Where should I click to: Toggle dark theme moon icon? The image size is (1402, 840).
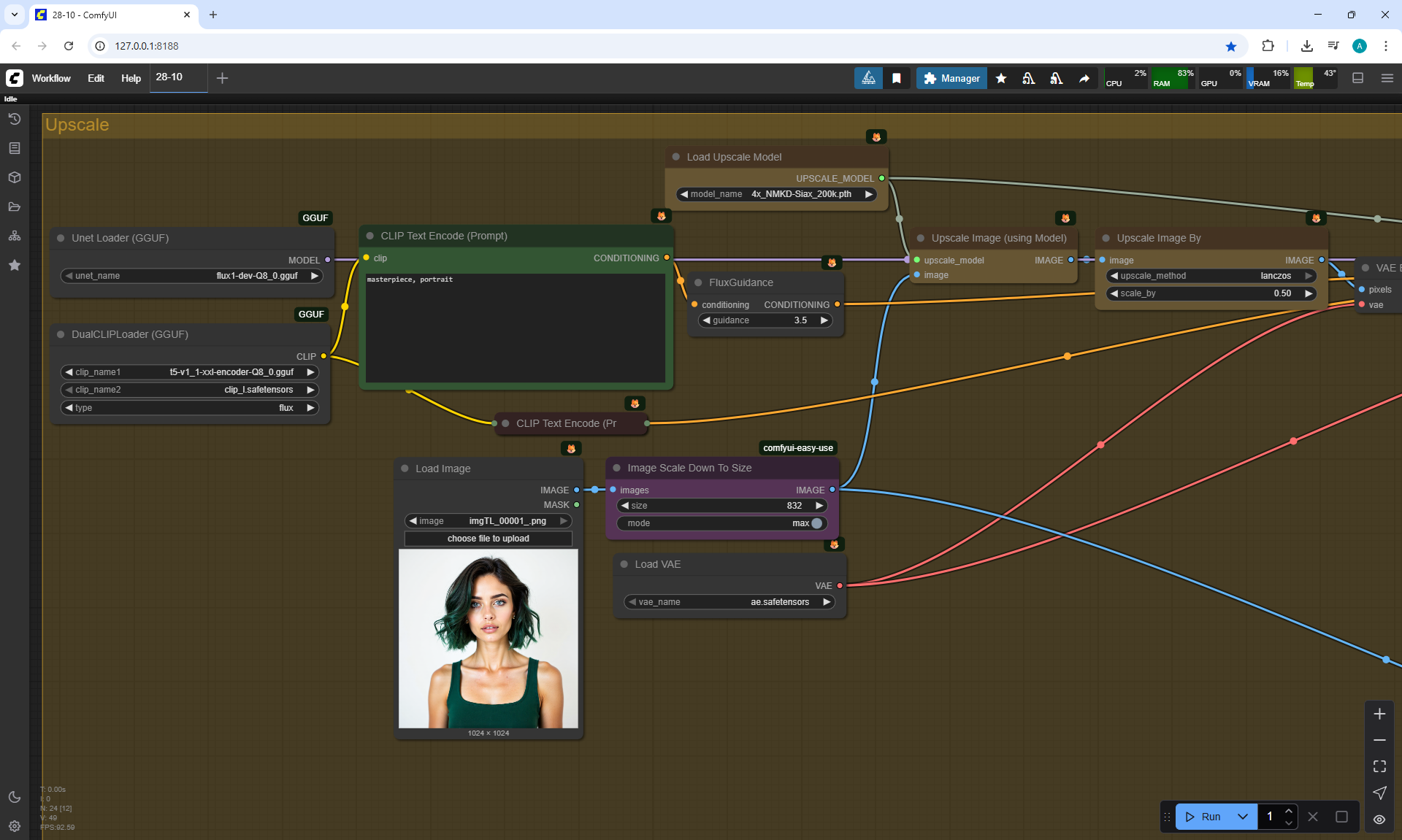(15, 797)
